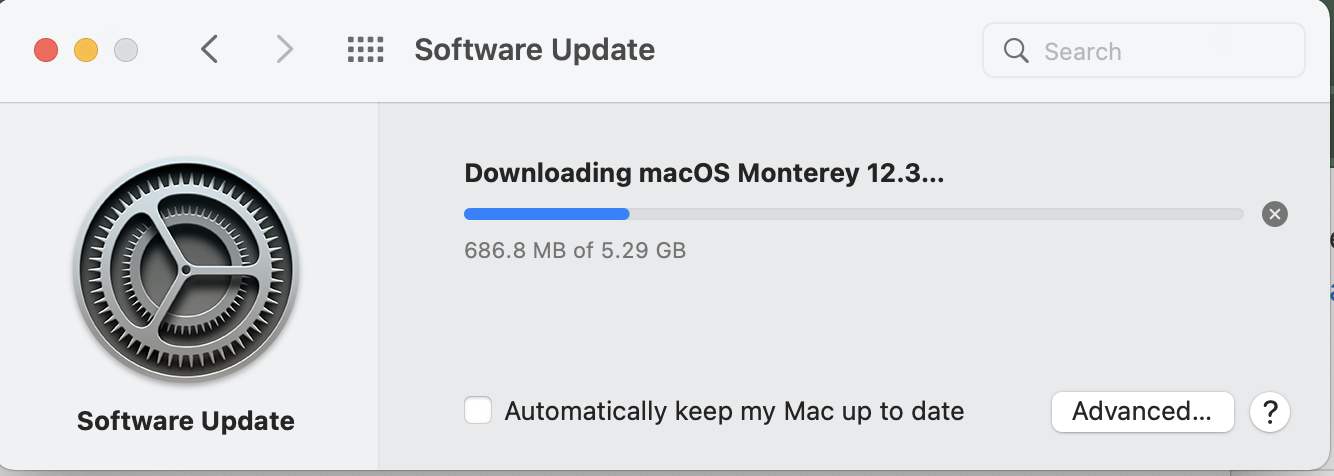Screen dimensions: 1334x476
Task: Open help with the question mark button
Action: 1270,411
